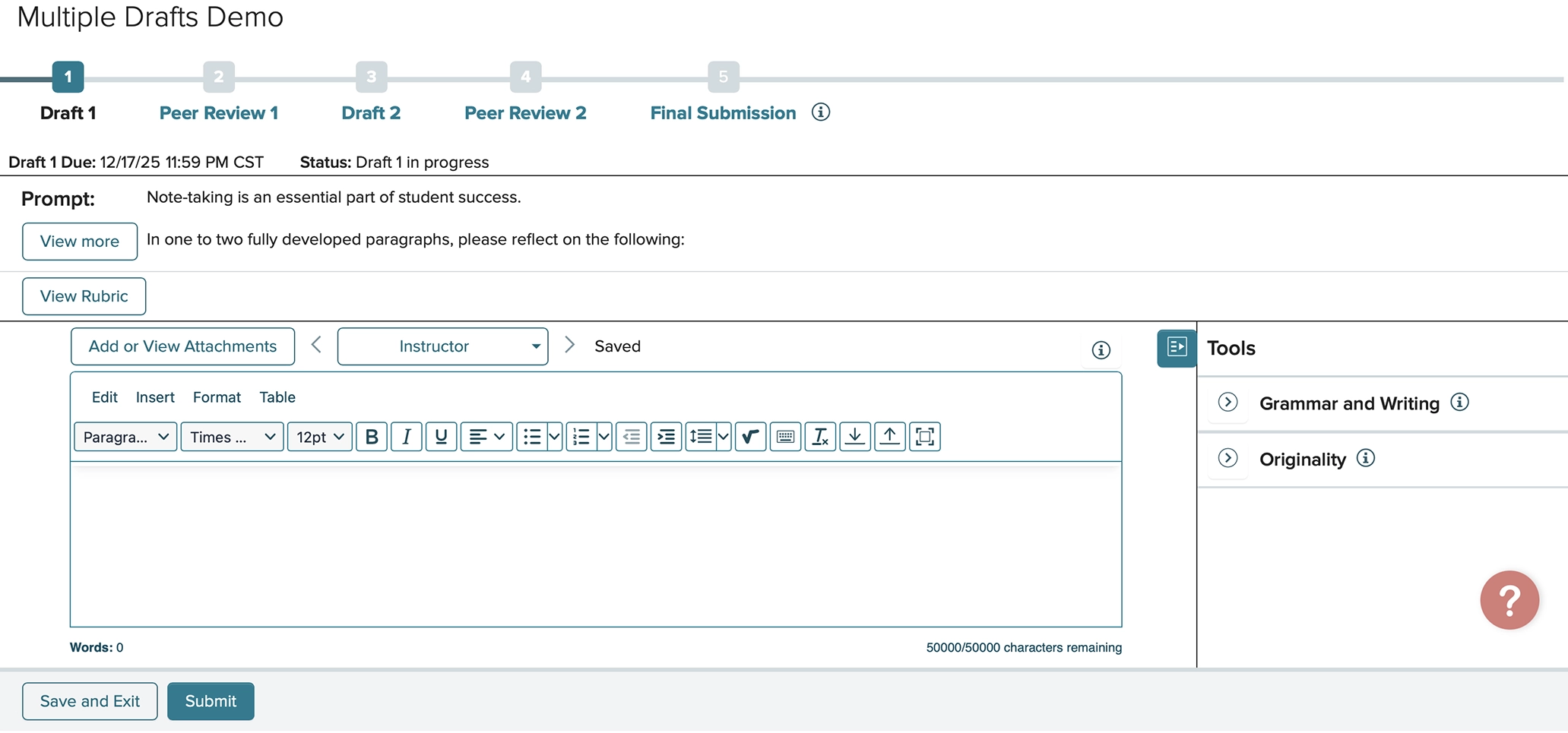Open the red help question mark
The width and height of the screenshot is (1568, 733).
click(x=1509, y=600)
